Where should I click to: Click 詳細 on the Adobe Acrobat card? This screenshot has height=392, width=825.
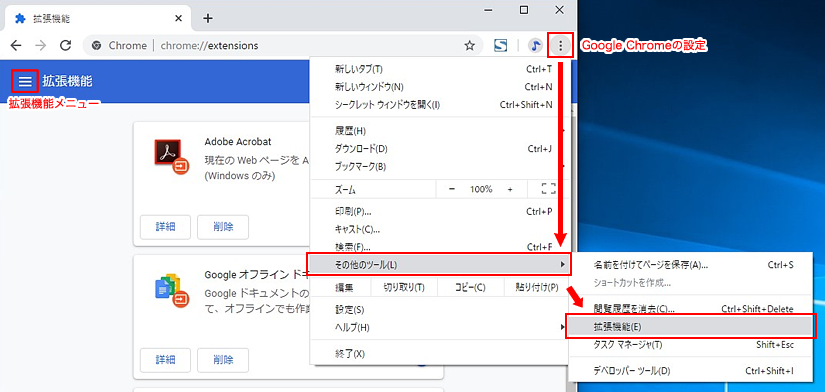pos(165,227)
